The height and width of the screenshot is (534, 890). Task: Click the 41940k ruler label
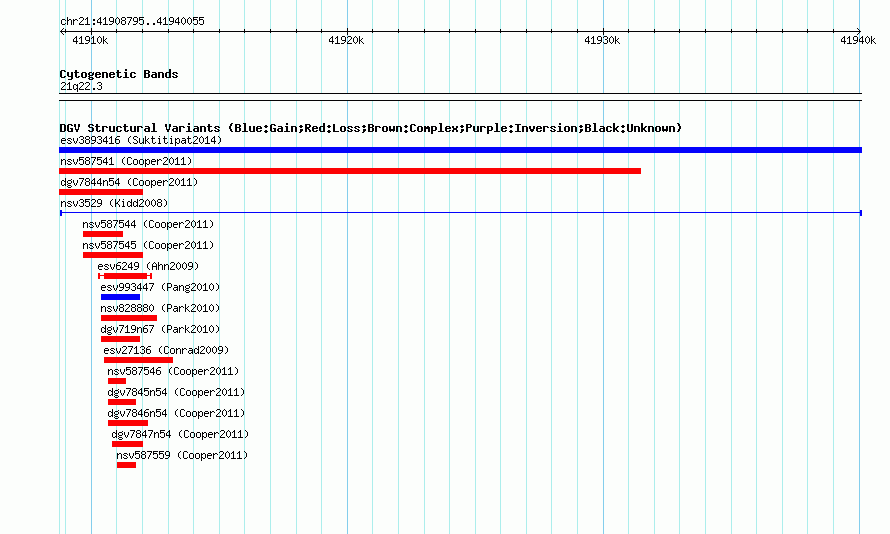pyautogui.click(x=858, y=40)
